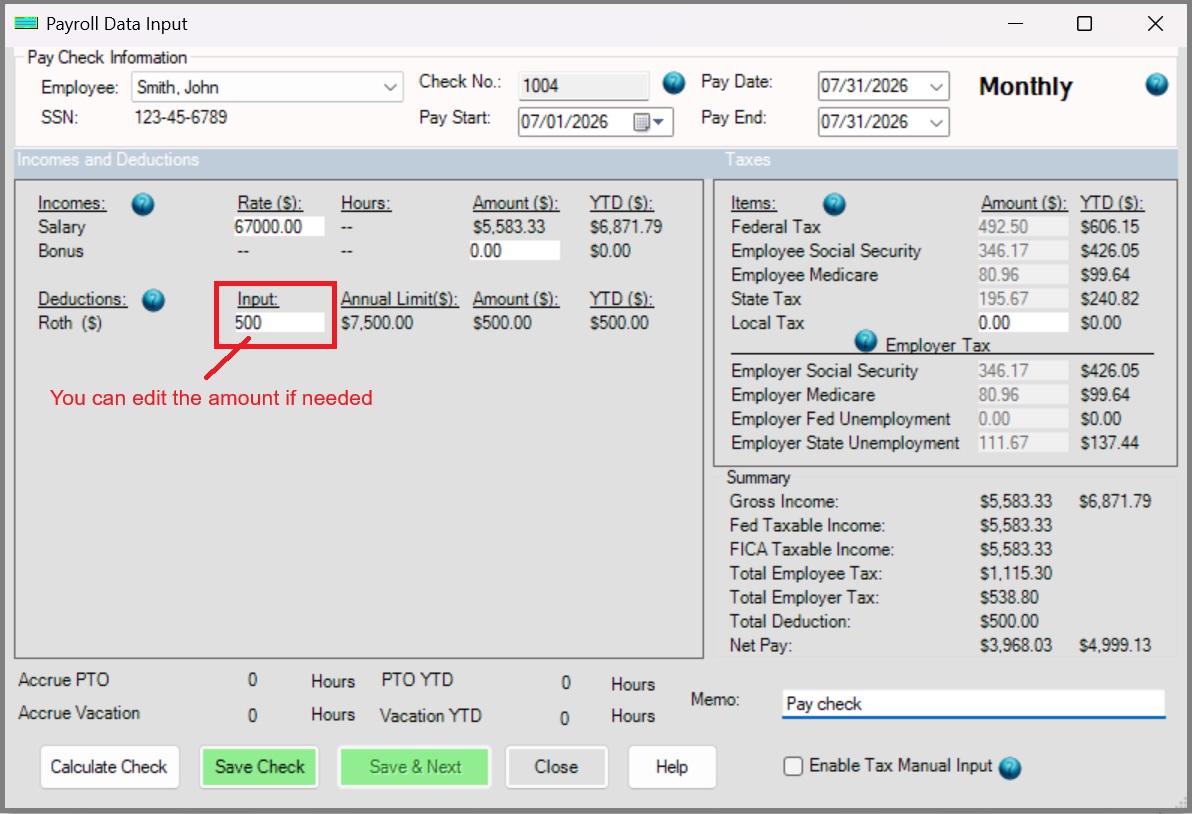Click help icon beside Employer Tax label
Screen dimensions: 1192x814
(866, 341)
